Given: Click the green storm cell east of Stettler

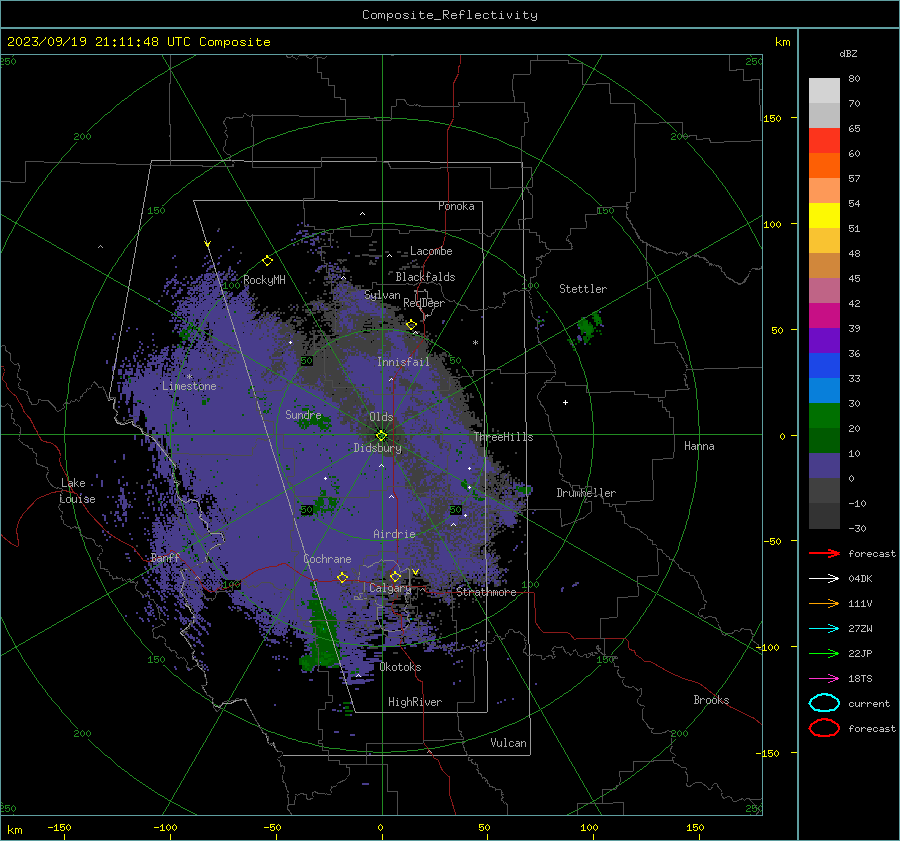Looking at the screenshot, I should pyautogui.click(x=587, y=328).
